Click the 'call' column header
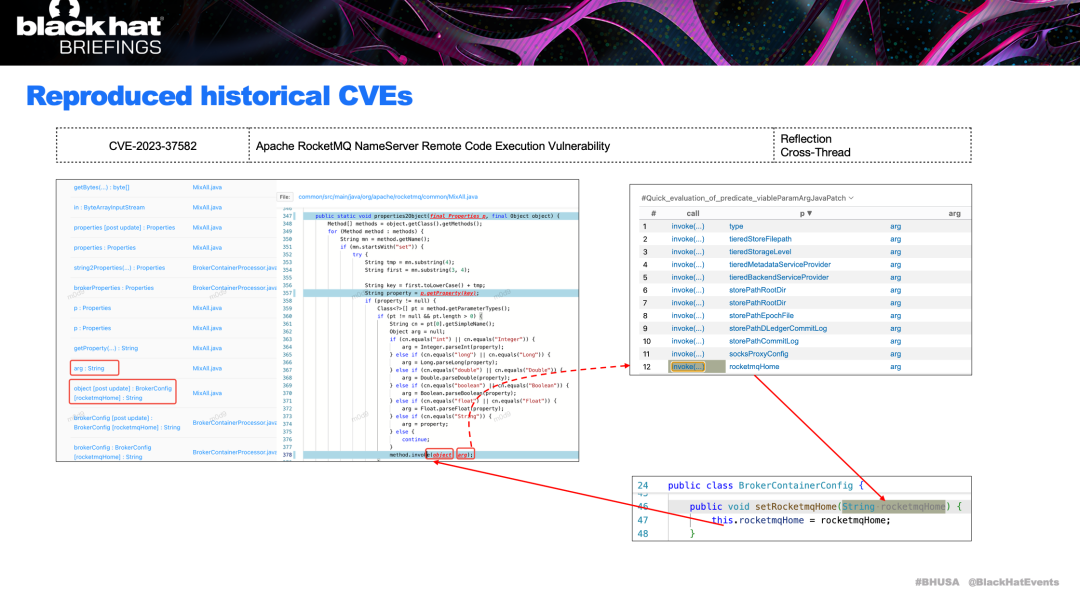Viewport: 1080px width, 600px height. (x=693, y=214)
